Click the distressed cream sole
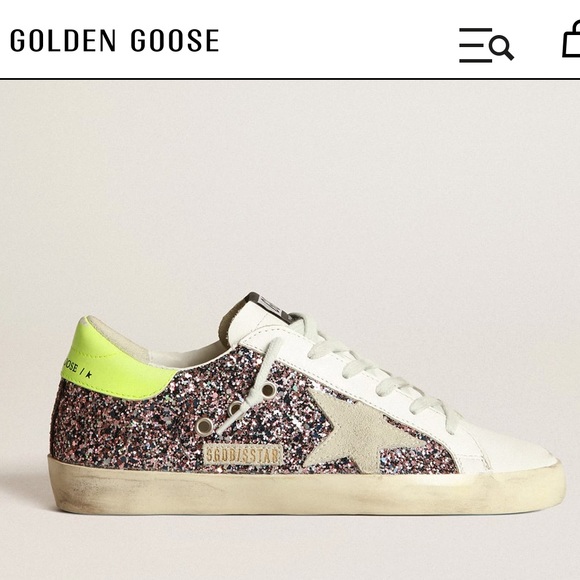The width and height of the screenshot is (580, 580). (306, 486)
